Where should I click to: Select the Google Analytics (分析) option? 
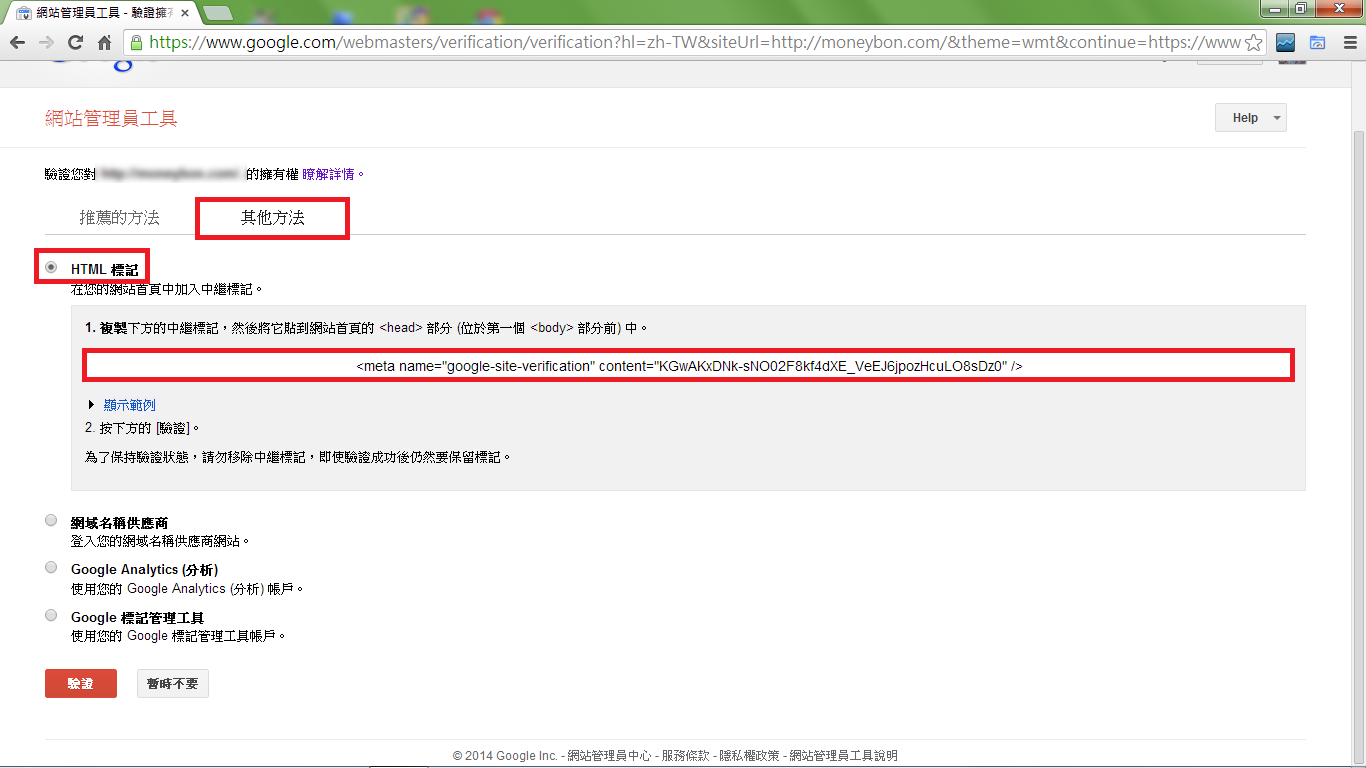coord(51,567)
